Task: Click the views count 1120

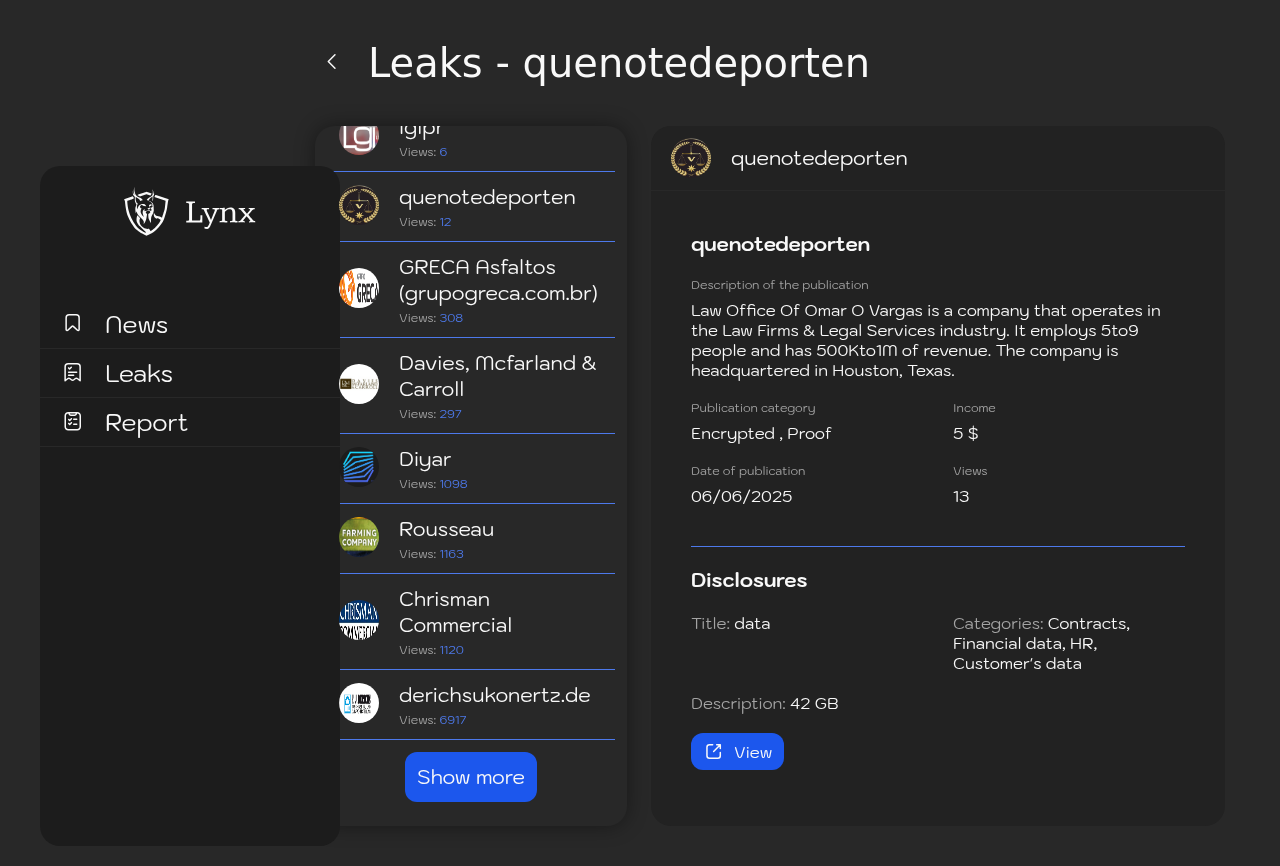Action: (x=452, y=650)
